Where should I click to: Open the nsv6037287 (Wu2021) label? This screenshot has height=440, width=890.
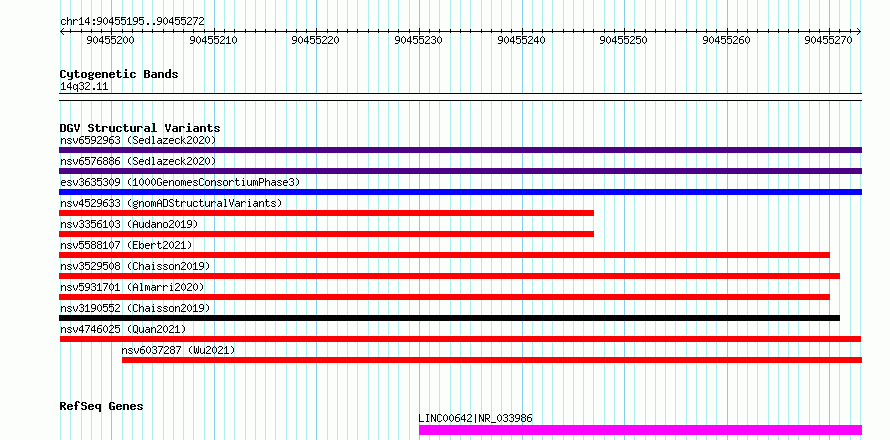178,350
